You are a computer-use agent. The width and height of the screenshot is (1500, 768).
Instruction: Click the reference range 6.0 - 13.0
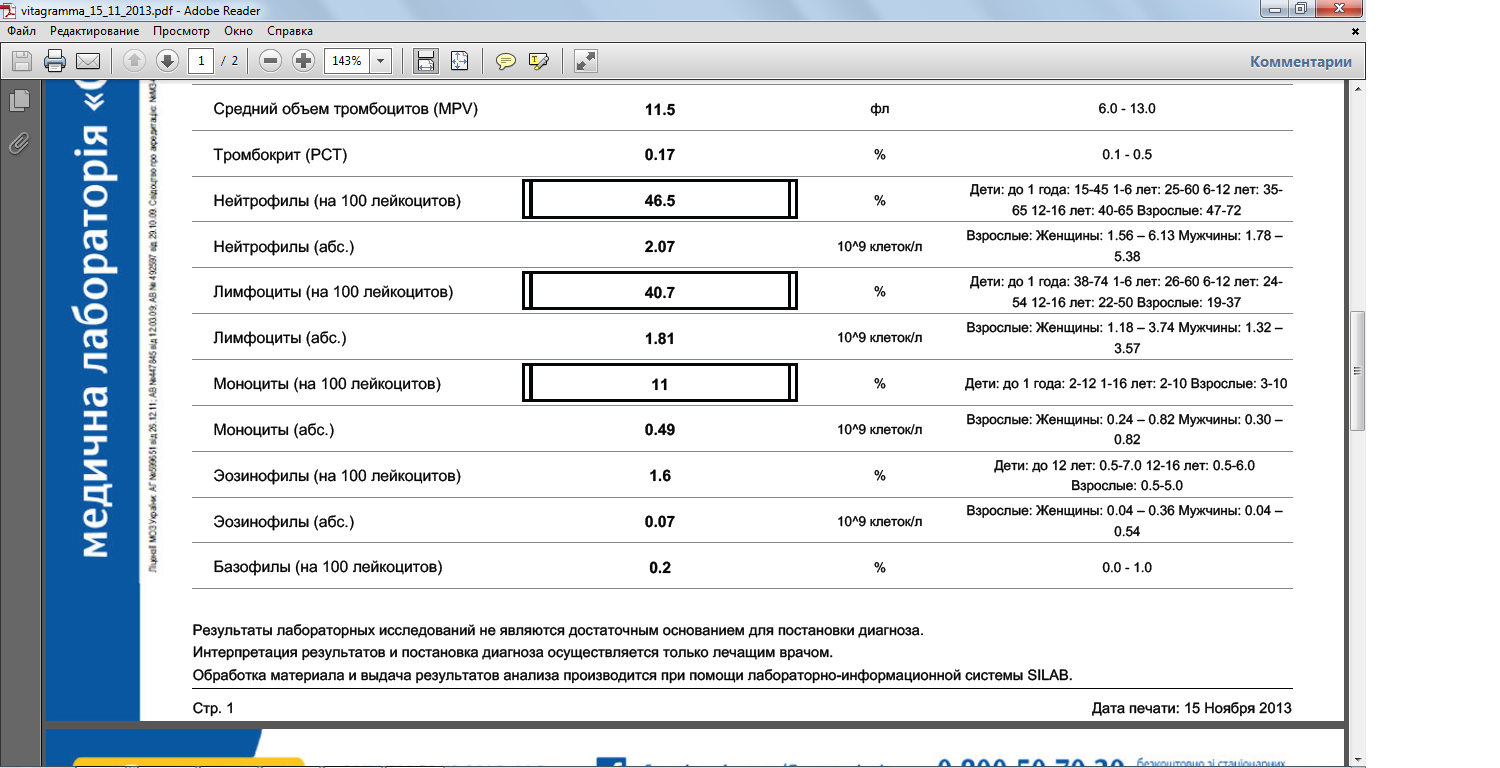[1126, 108]
